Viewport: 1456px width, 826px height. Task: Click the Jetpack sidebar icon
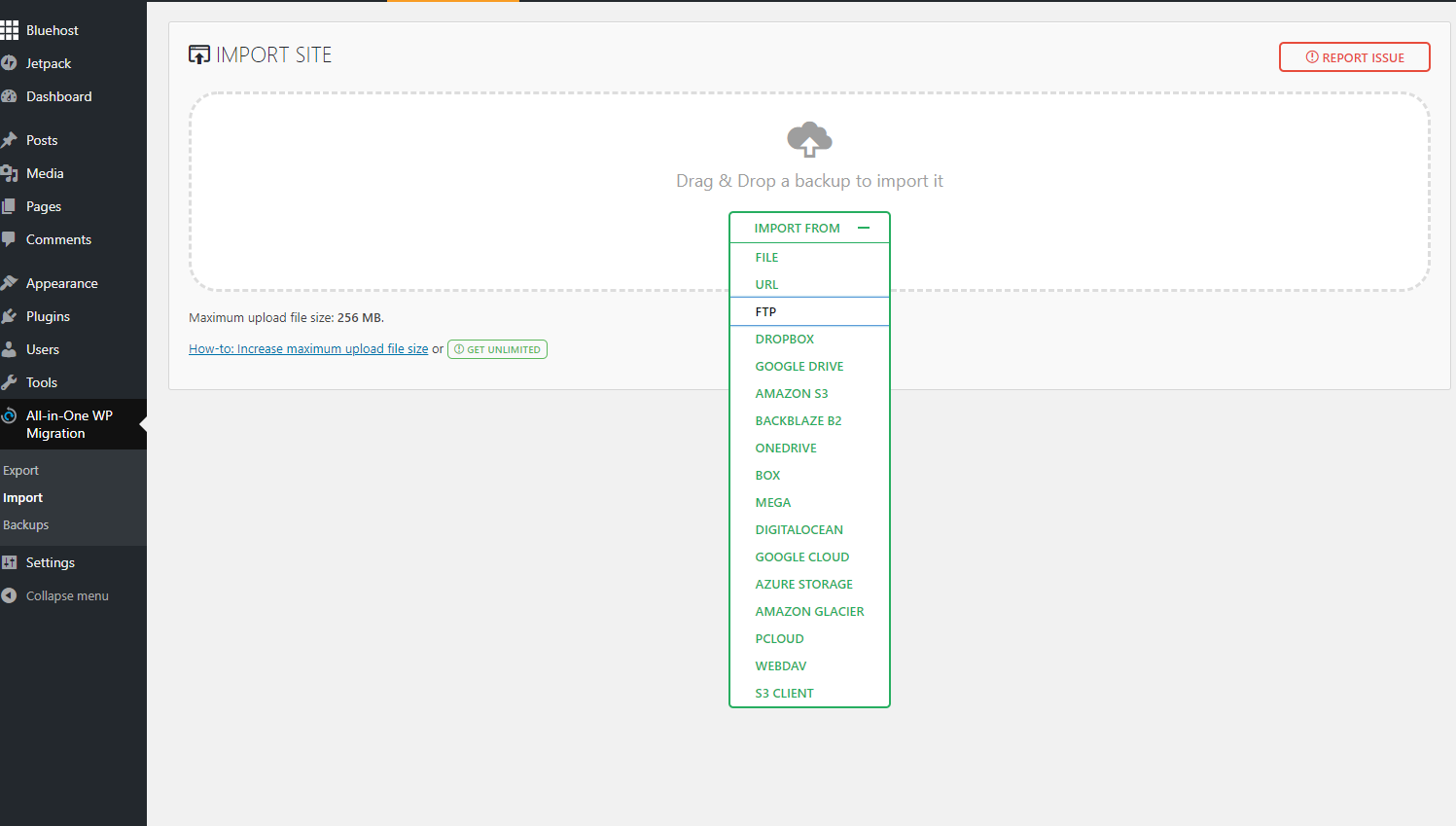coord(9,63)
